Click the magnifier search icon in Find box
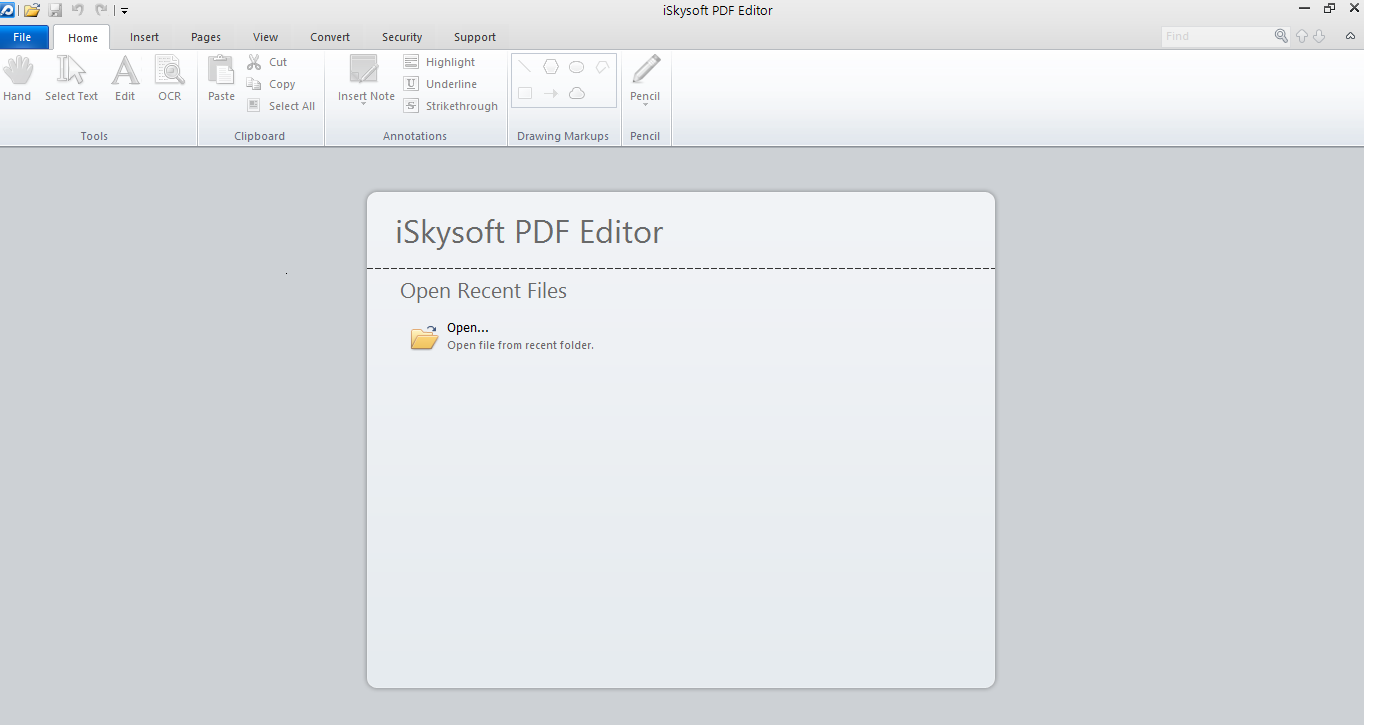 [x=1282, y=36]
